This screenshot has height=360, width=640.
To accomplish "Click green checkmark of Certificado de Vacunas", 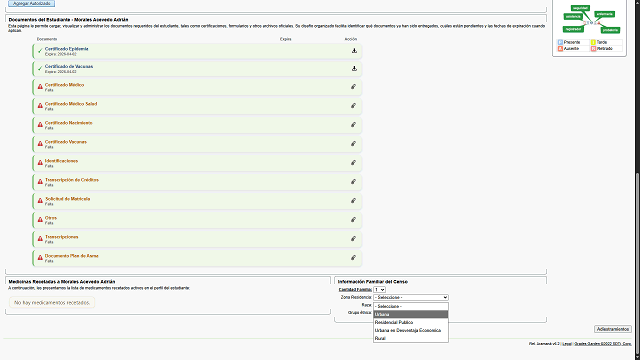I will [40, 69].
